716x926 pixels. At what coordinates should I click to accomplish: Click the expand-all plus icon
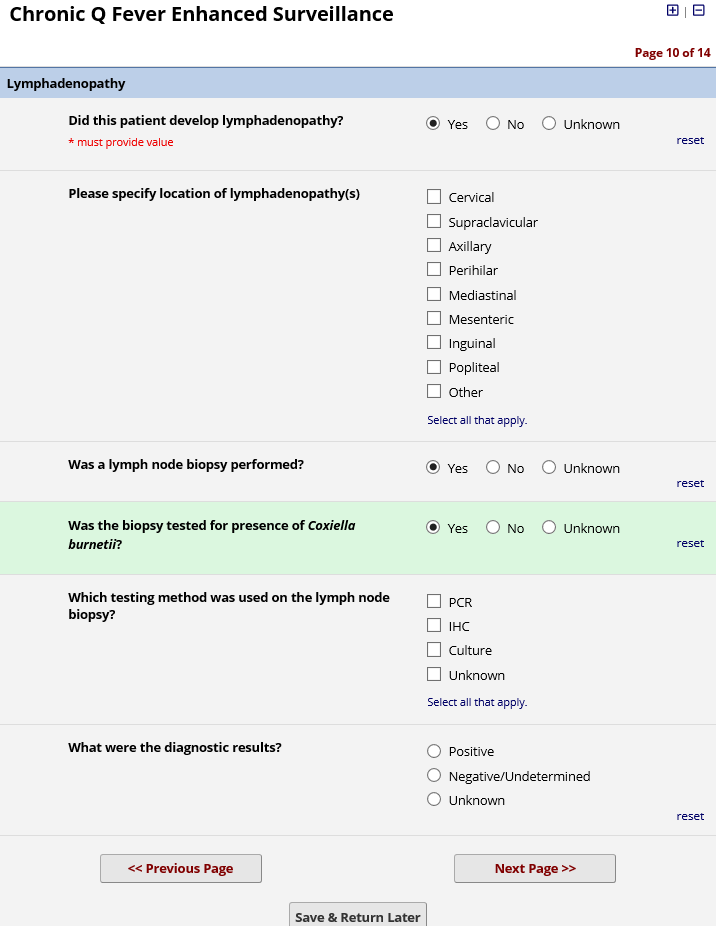tap(672, 10)
